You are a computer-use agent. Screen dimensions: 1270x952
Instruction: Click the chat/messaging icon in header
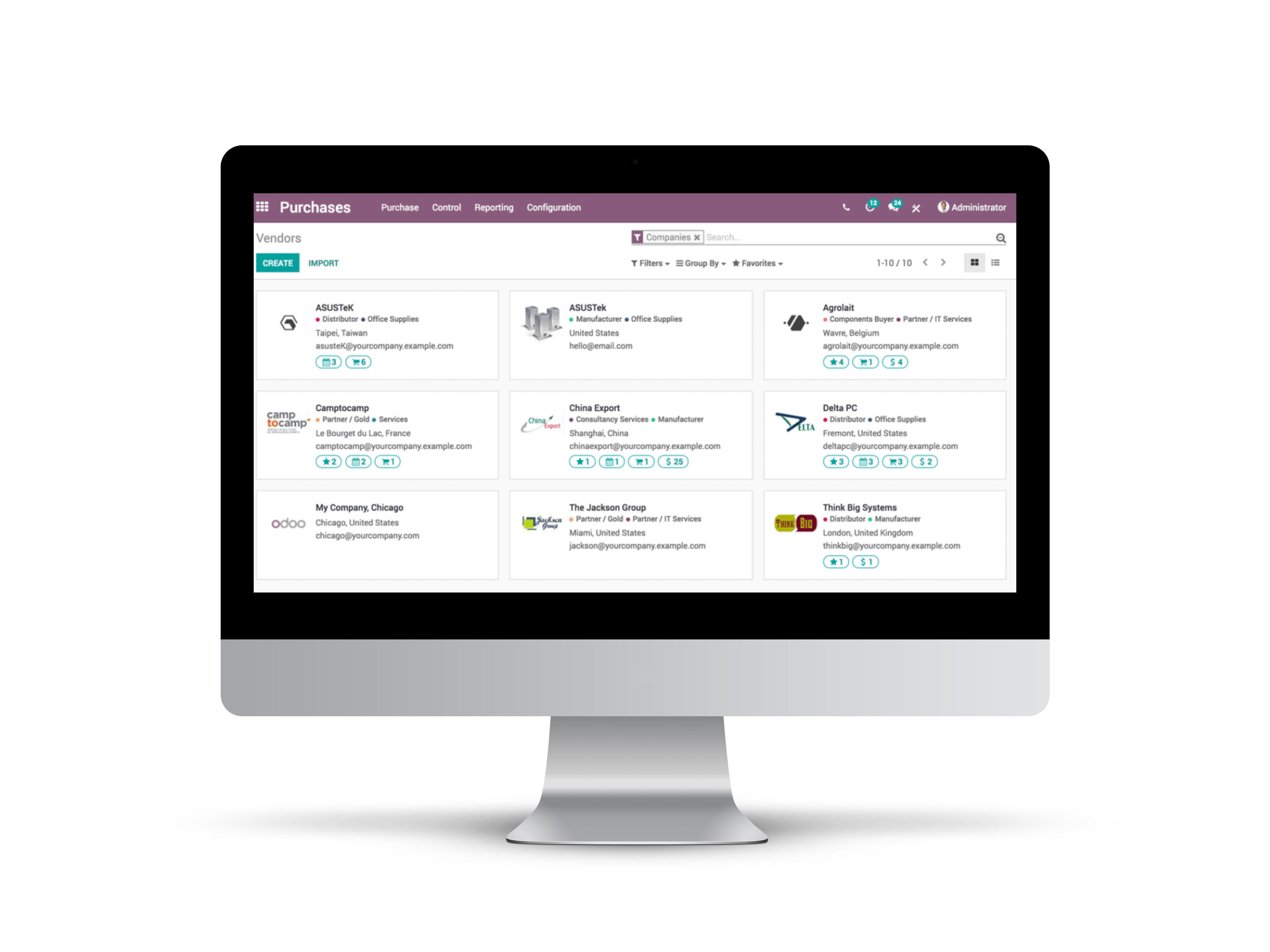click(893, 207)
